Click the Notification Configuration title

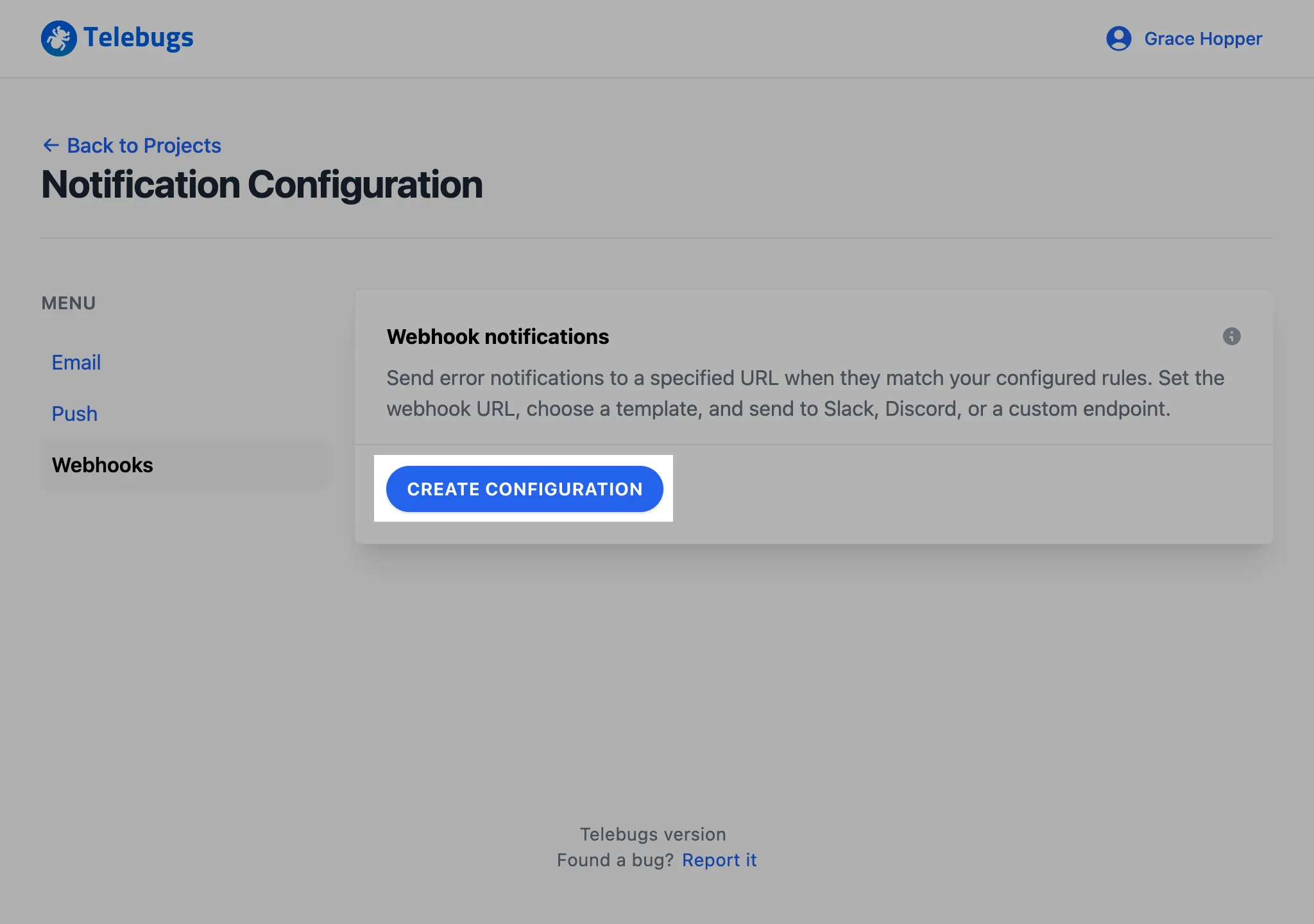pyautogui.click(x=262, y=185)
